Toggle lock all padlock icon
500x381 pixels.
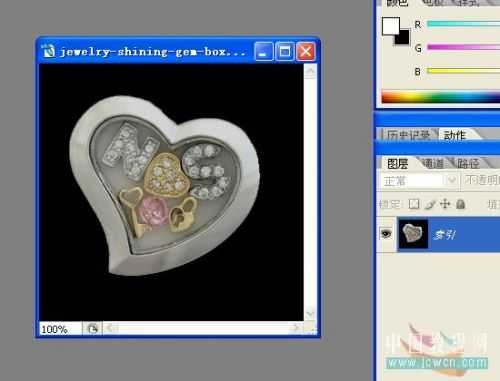coord(460,204)
